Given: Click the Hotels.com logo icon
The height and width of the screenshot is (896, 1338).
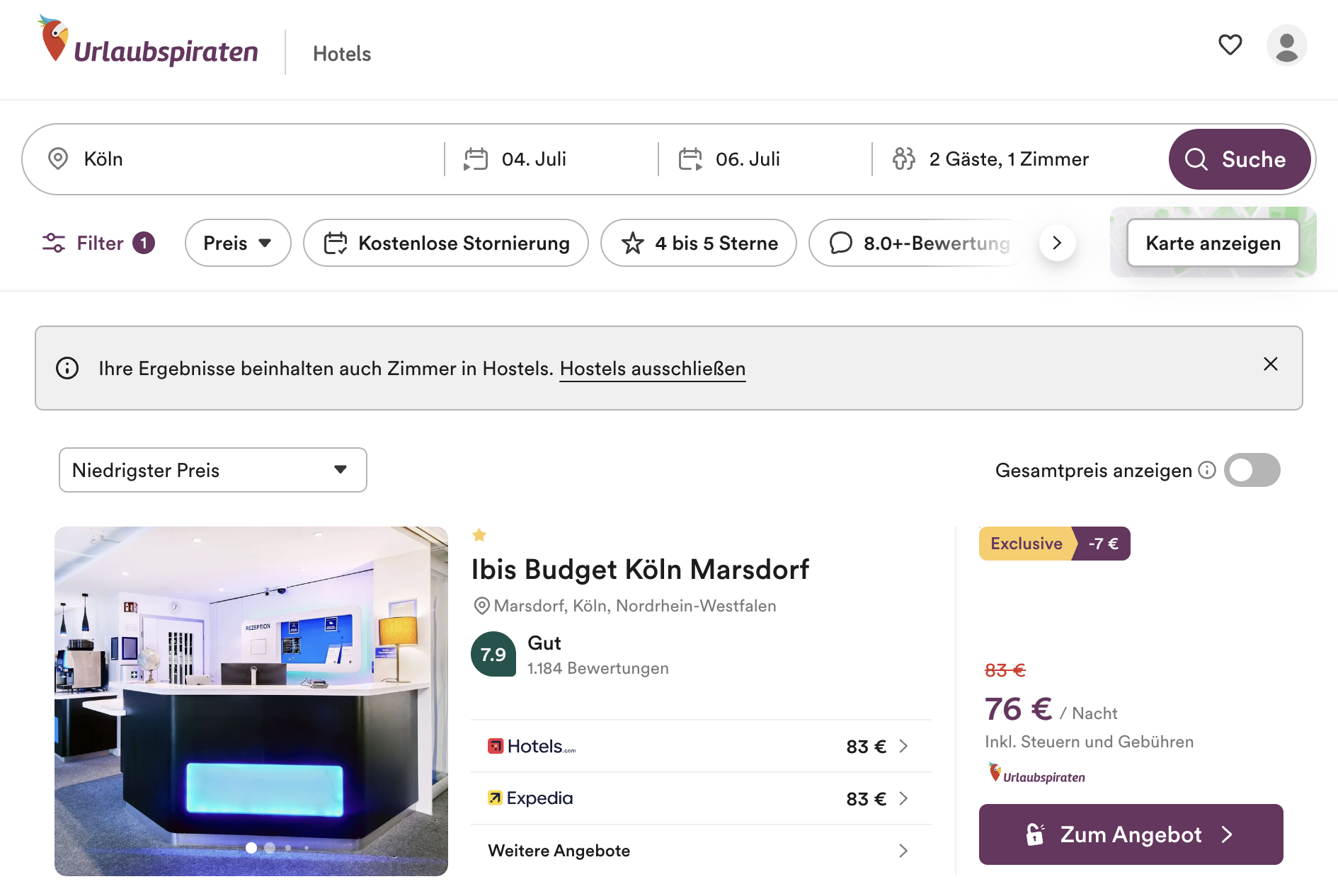Looking at the screenshot, I should (x=496, y=746).
